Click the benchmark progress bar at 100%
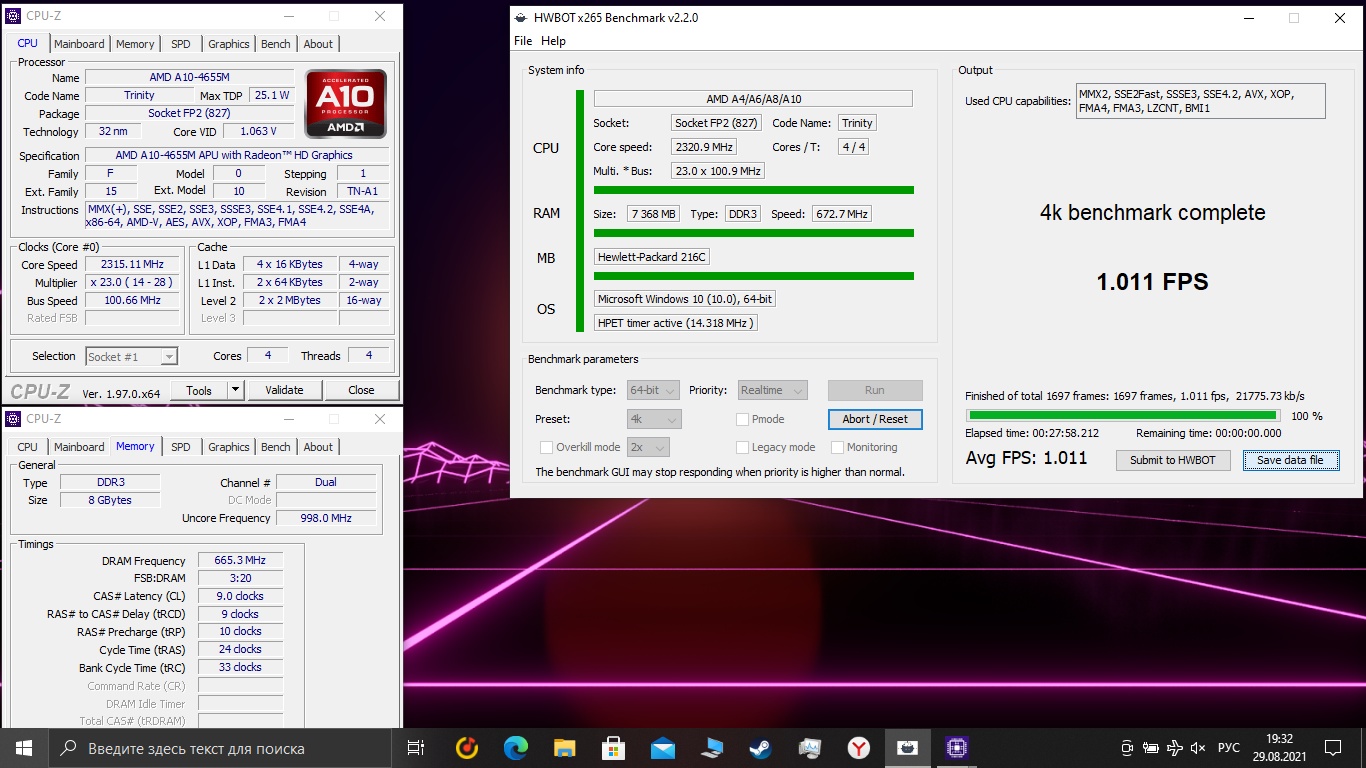This screenshot has width=1366, height=768. [x=1122, y=415]
